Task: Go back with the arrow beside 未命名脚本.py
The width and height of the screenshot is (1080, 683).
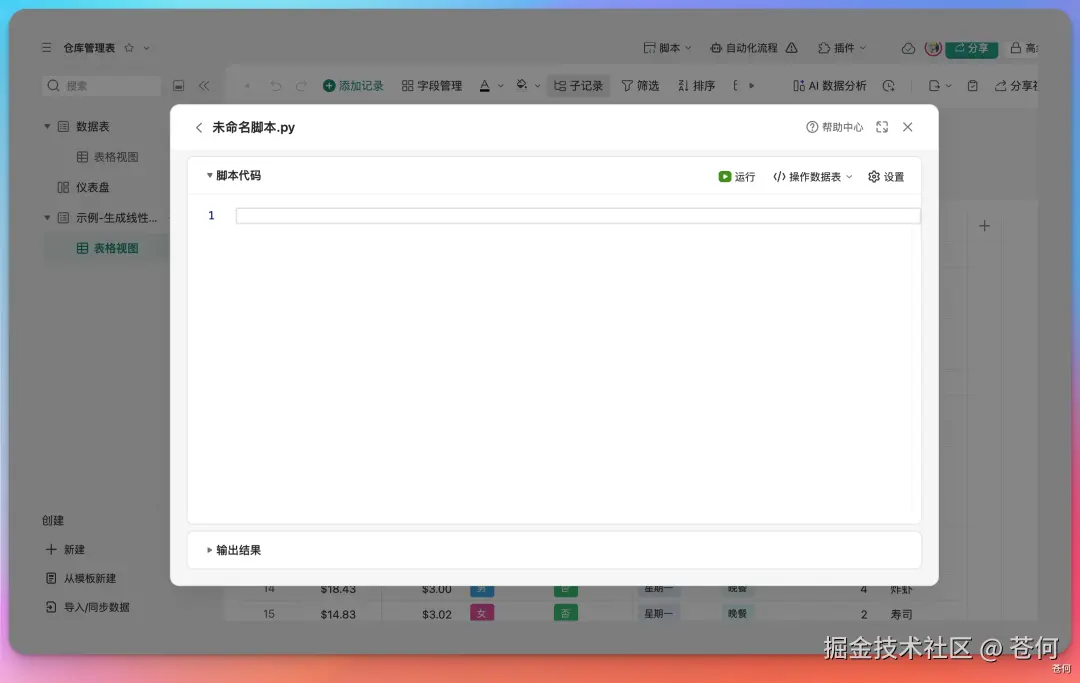Action: tap(199, 127)
